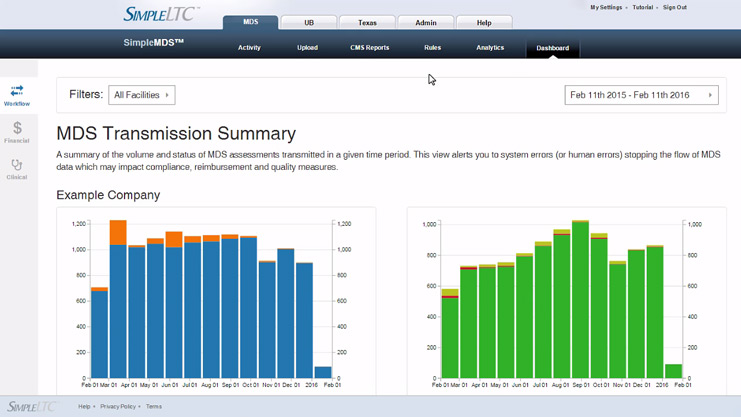
Task: Click the SimpleLTC footer logo
Action: (32, 406)
